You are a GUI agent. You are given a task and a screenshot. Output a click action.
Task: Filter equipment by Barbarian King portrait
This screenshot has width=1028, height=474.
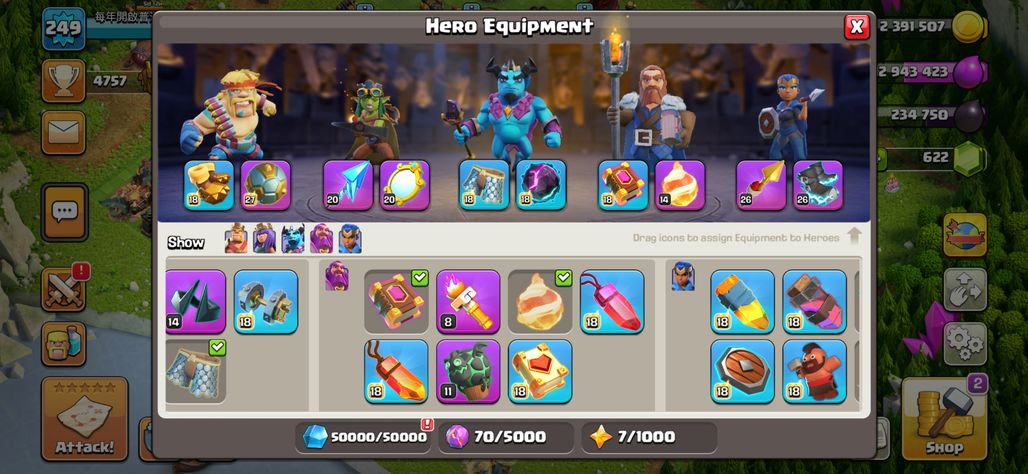[x=236, y=240]
